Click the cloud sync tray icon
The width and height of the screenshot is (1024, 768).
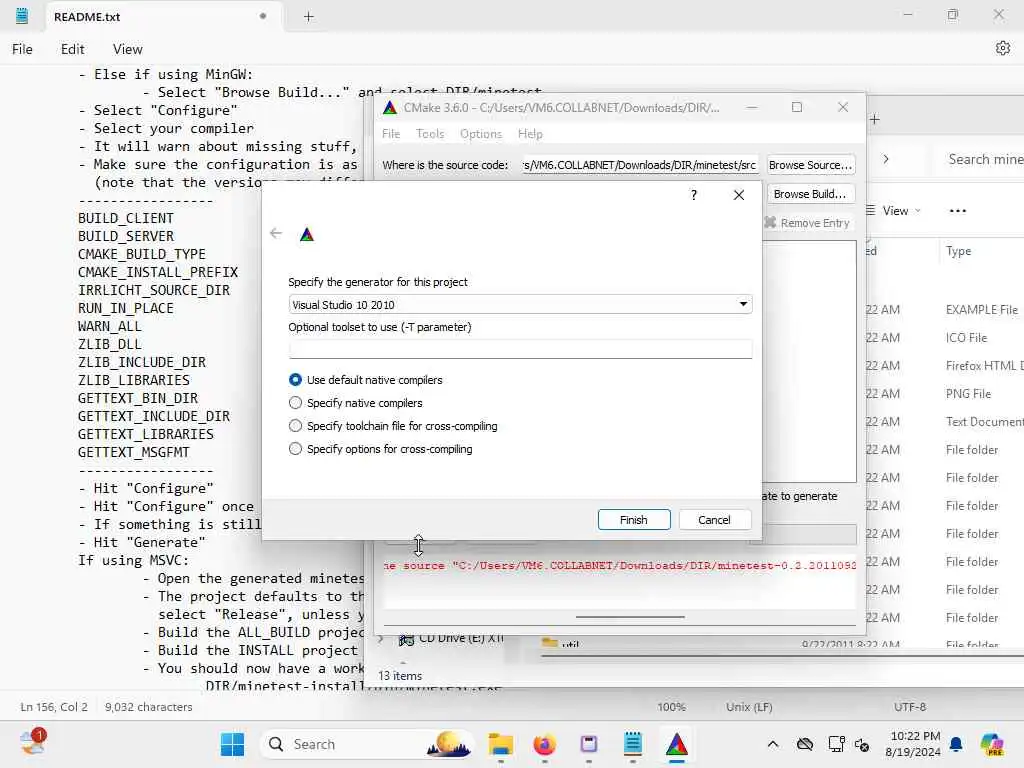pos(805,744)
